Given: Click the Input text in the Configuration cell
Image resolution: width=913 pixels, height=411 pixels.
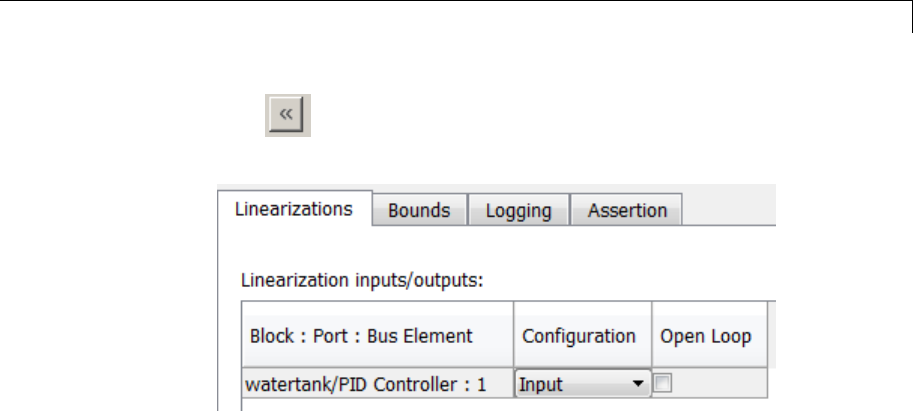Looking at the screenshot, I should click(541, 384).
